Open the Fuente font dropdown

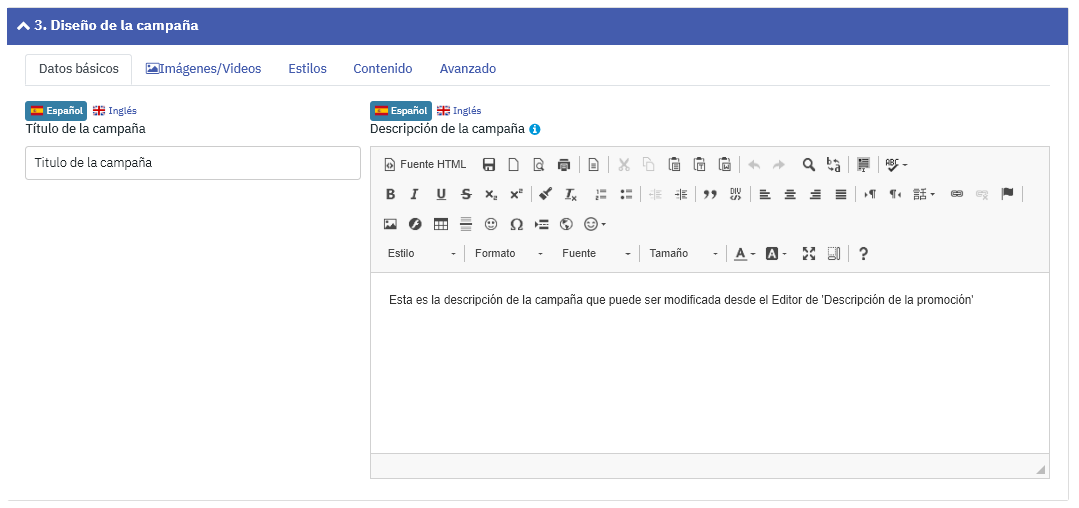click(x=596, y=253)
